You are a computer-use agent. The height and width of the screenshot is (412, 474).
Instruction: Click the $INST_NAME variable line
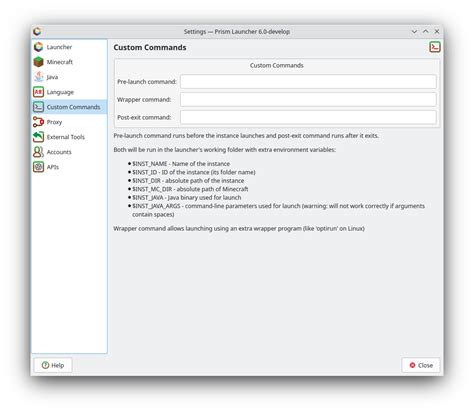tap(181, 164)
